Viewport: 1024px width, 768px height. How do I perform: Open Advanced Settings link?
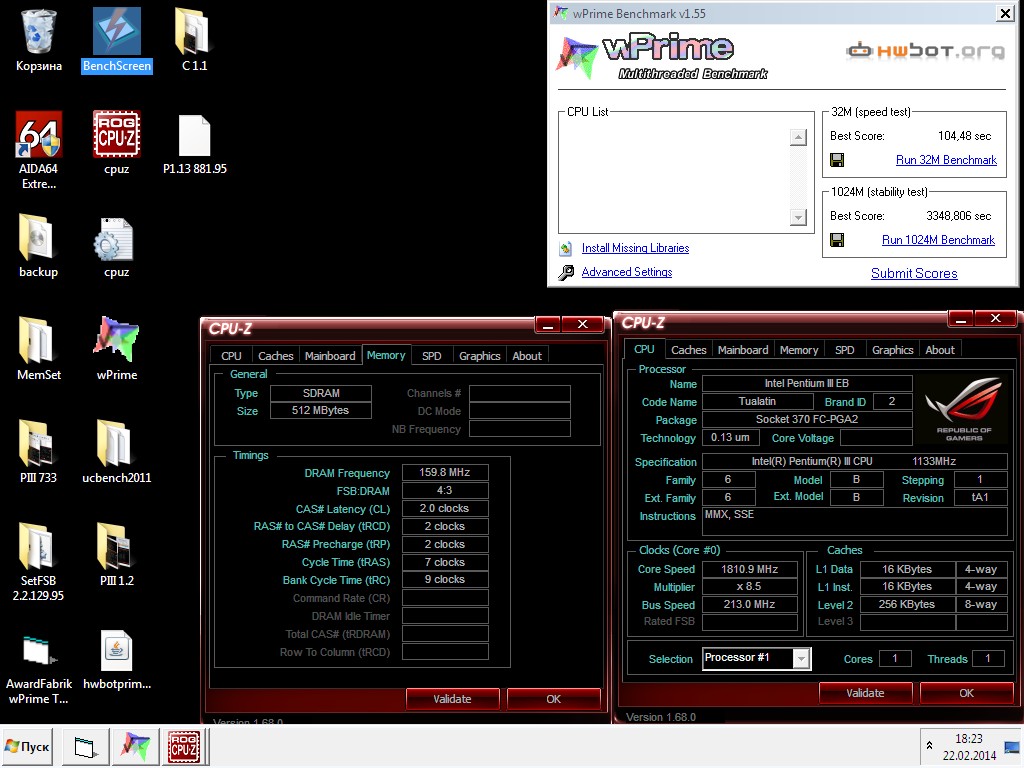(626, 272)
